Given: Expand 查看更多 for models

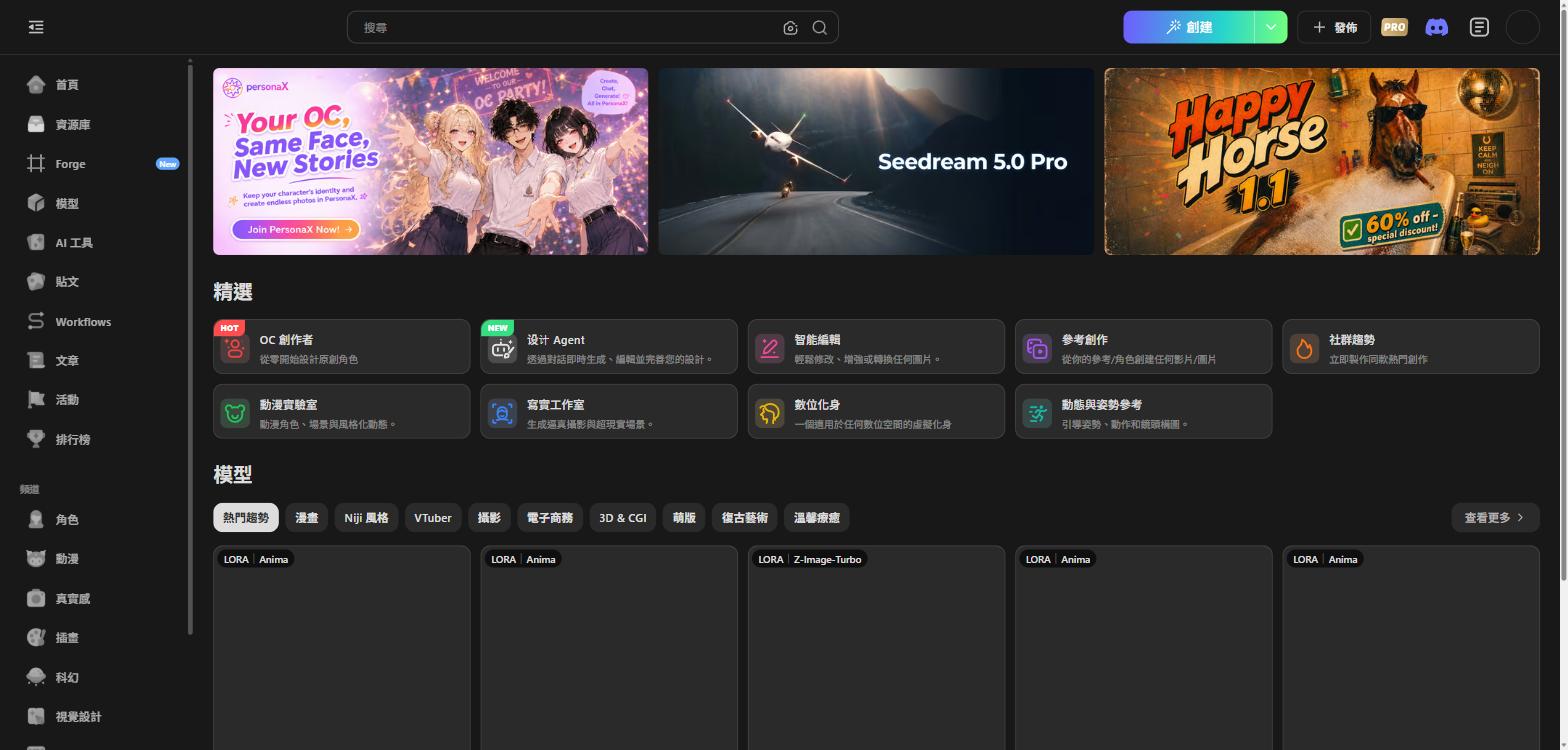Looking at the screenshot, I should point(1495,517).
